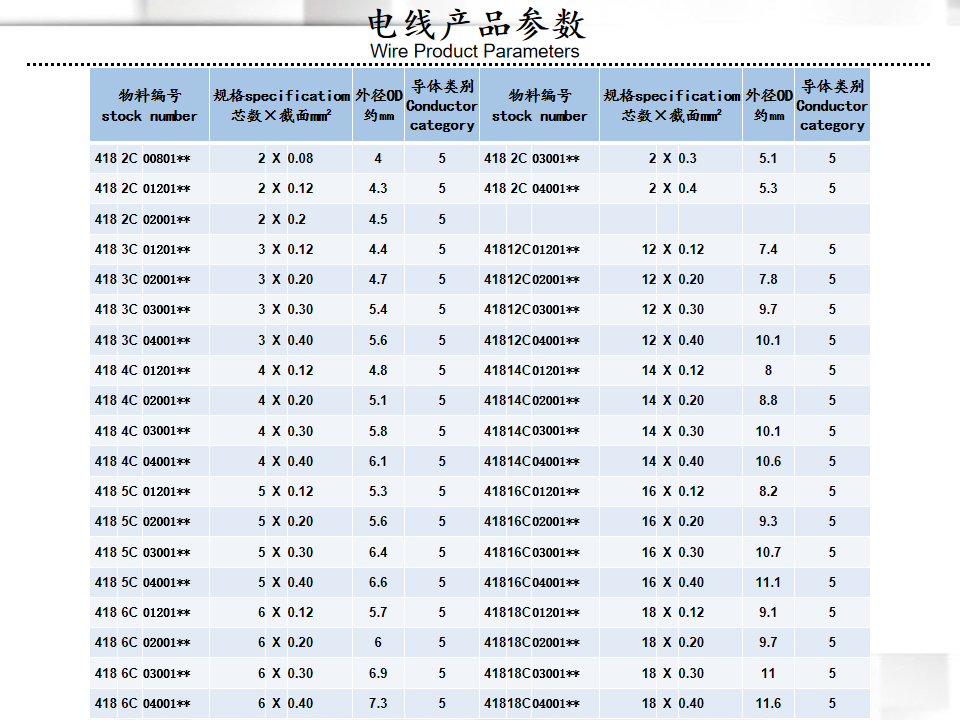Select stock number 418 3C 01201**
The image size is (960, 720).
(x=143, y=250)
